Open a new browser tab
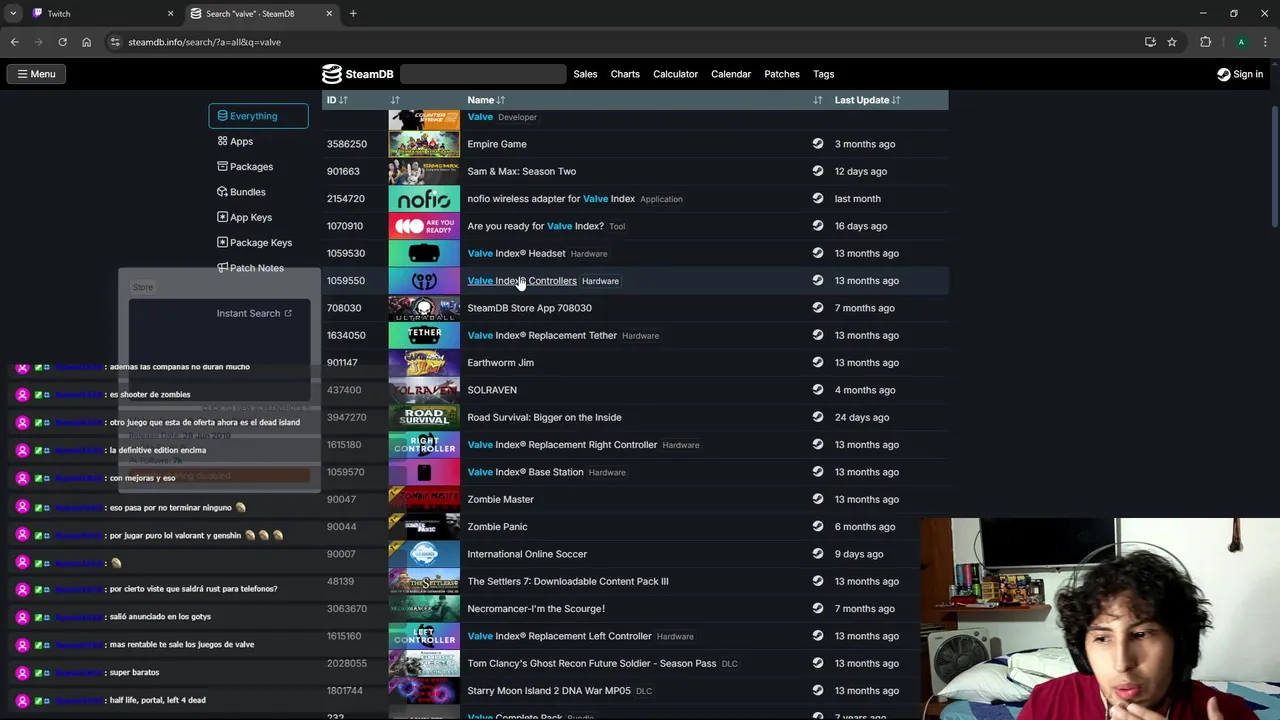Image resolution: width=1280 pixels, height=720 pixels. (353, 14)
